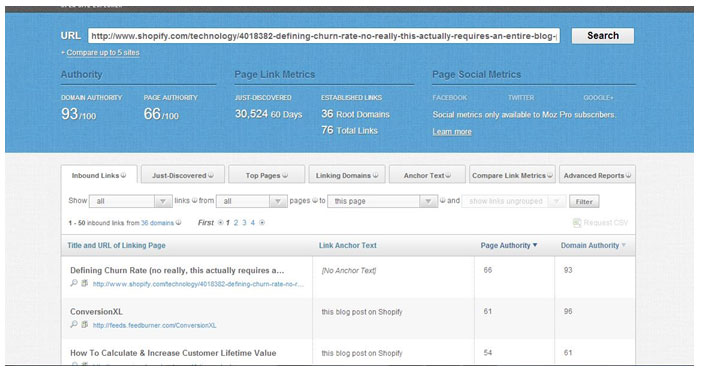Click the 'Learn more' link
The image size is (703, 371).
[452, 131]
